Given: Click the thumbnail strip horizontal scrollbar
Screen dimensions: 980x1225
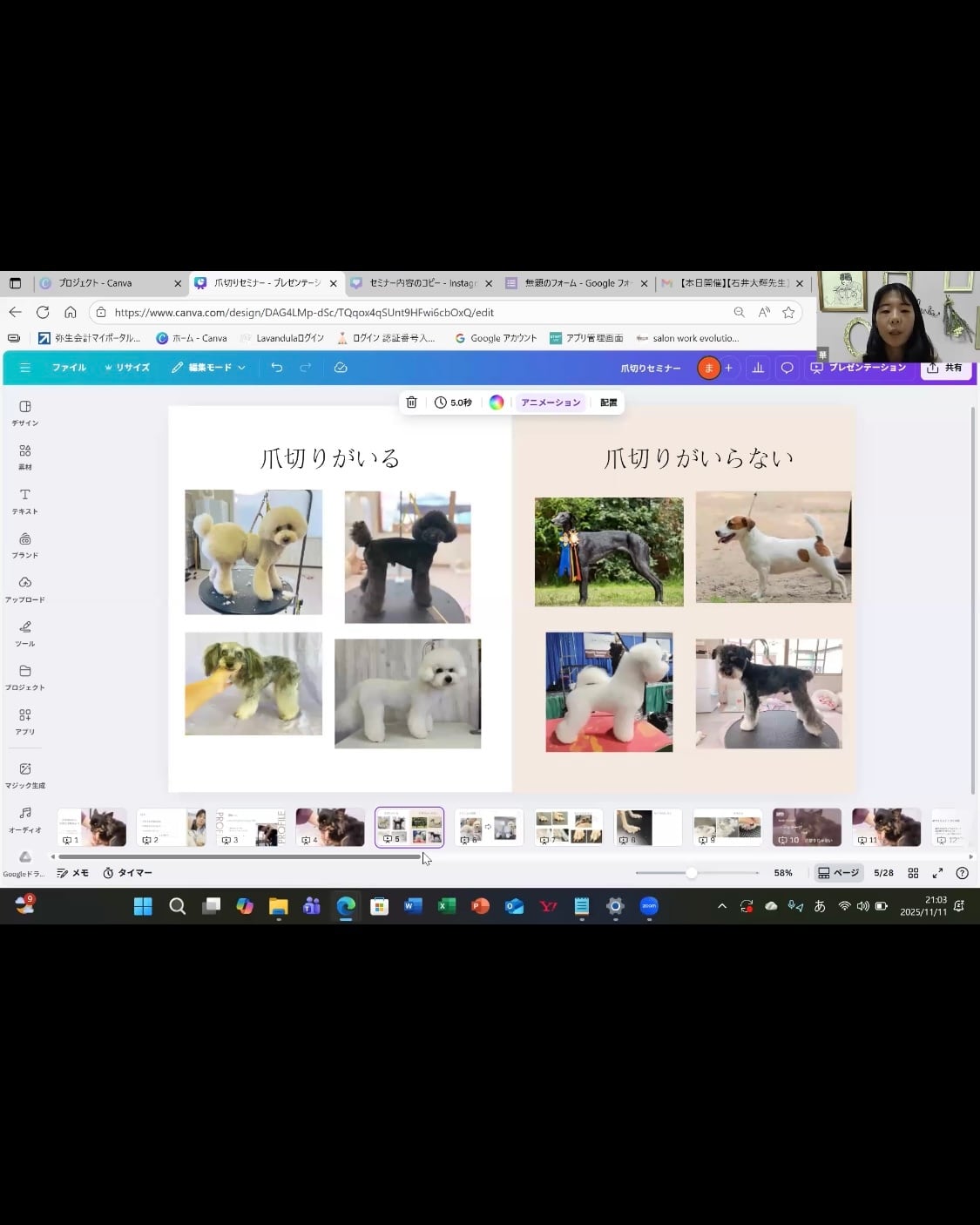Looking at the screenshot, I should coord(240,856).
